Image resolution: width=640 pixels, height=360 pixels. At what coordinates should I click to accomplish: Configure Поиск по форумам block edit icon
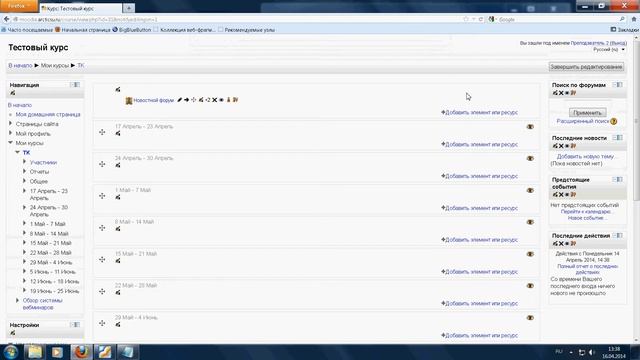tap(555, 93)
